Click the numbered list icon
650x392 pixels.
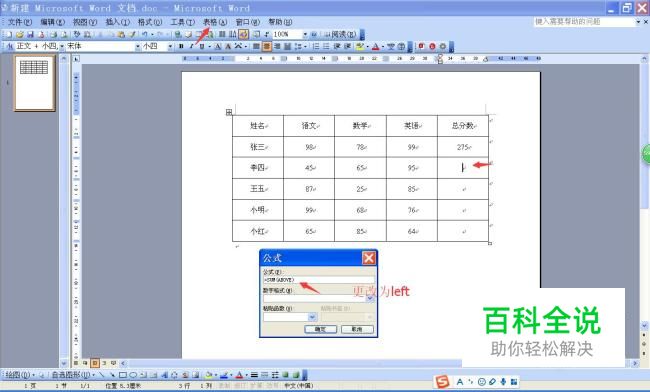316,46
